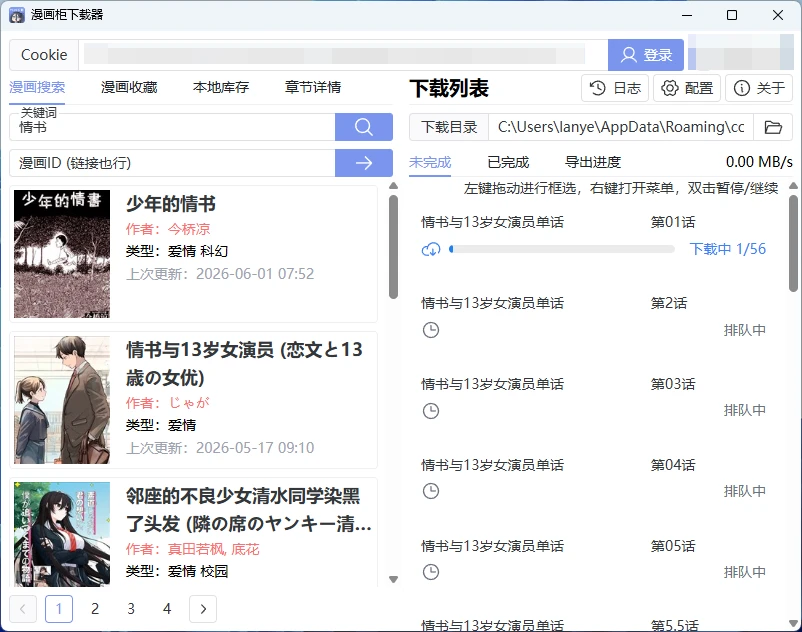Click the clock queue icon for 第04话
The width and height of the screenshot is (802, 632).
(431, 491)
